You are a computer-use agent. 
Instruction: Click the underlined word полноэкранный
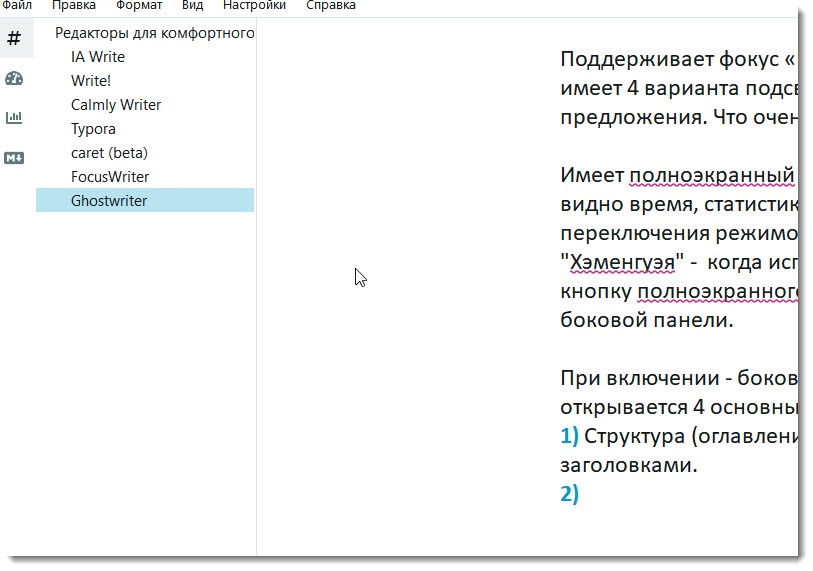tap(712, 176)
